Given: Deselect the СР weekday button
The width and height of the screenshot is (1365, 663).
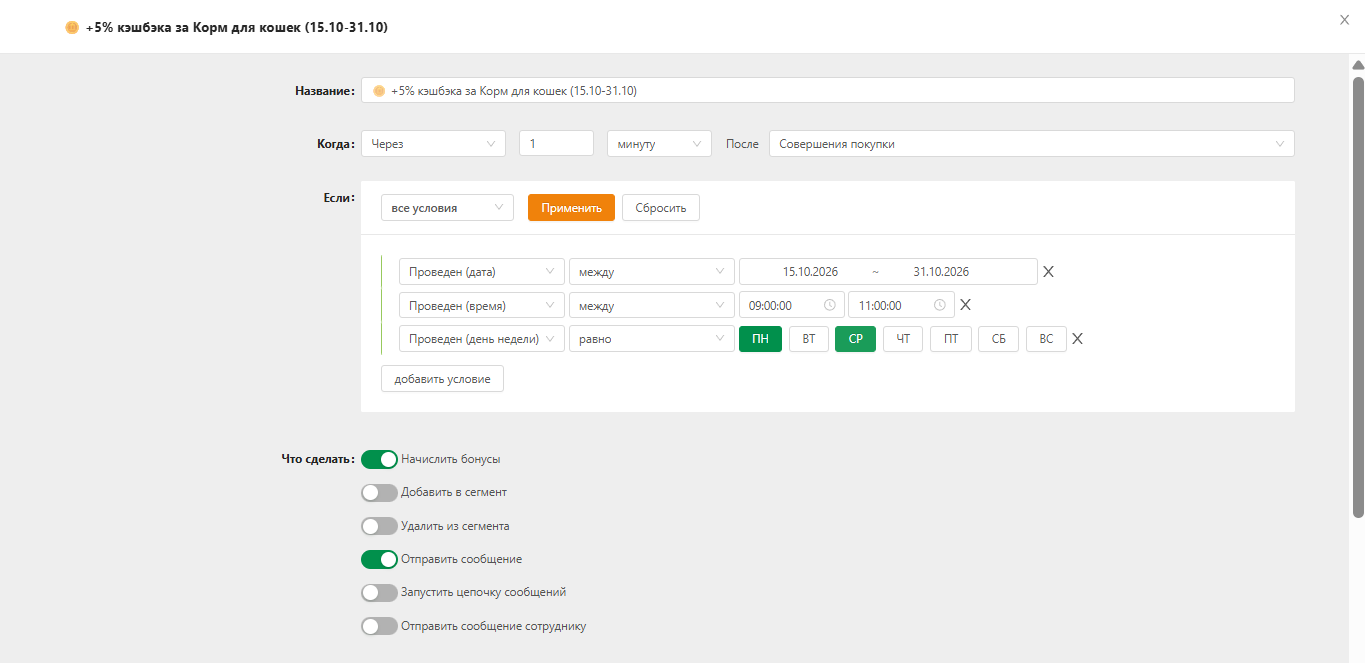Looking at the screenshot, I should click(856, 339).
